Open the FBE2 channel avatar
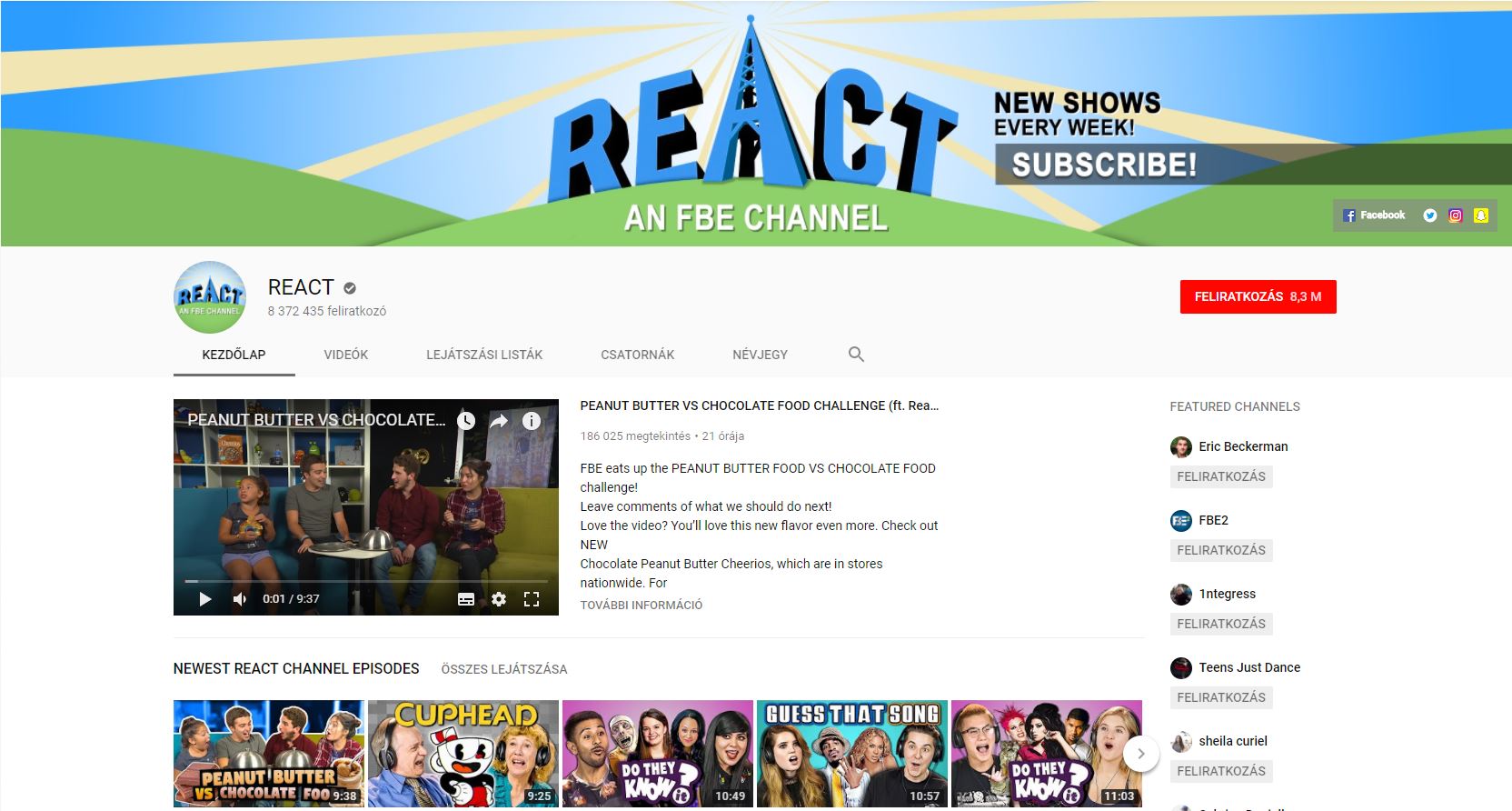The height and width of the screenshot is (811, 1512). pyautogui.click(x=1181, y=520)
